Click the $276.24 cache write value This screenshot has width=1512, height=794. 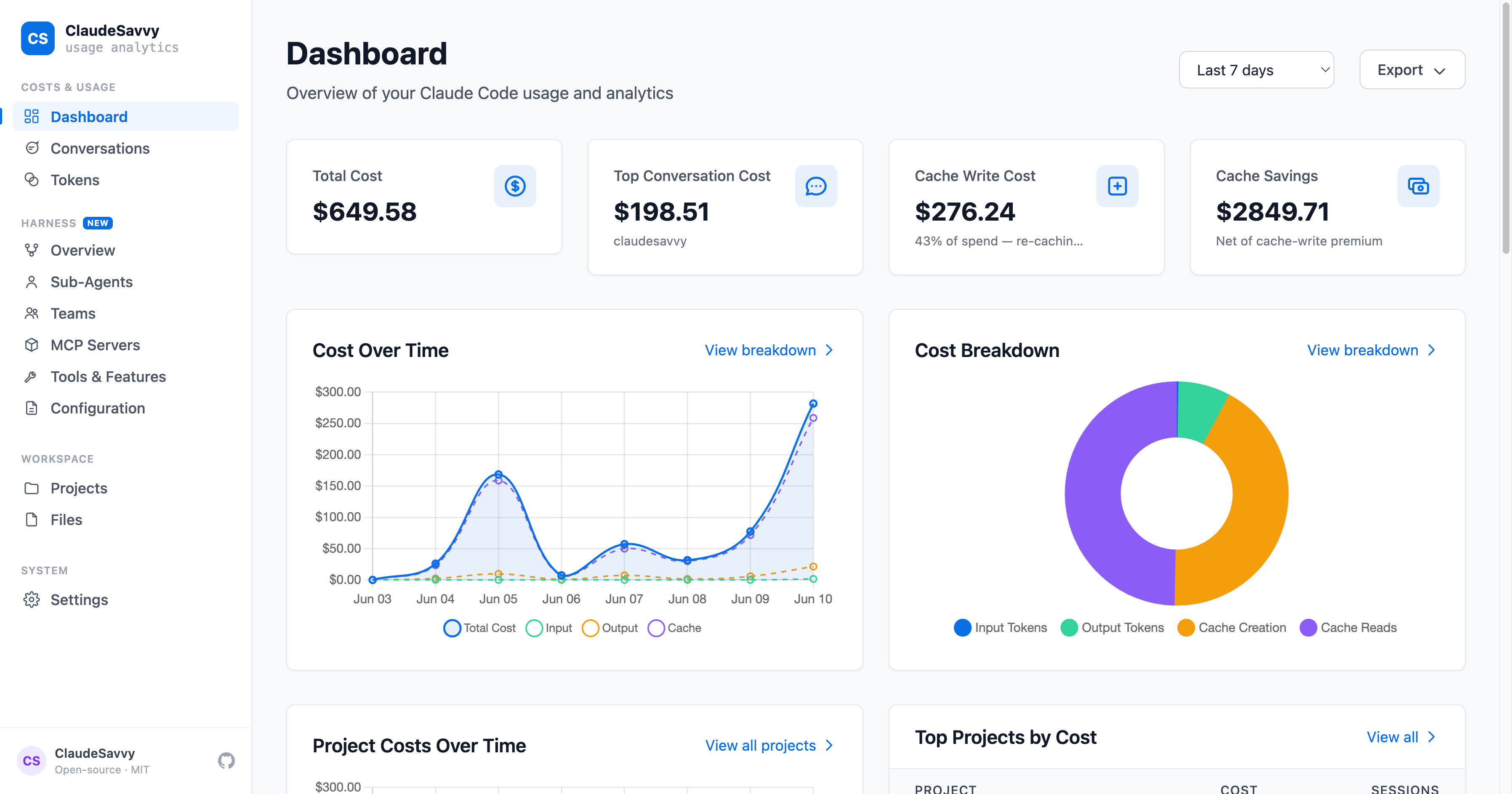(x=964, y=212)
